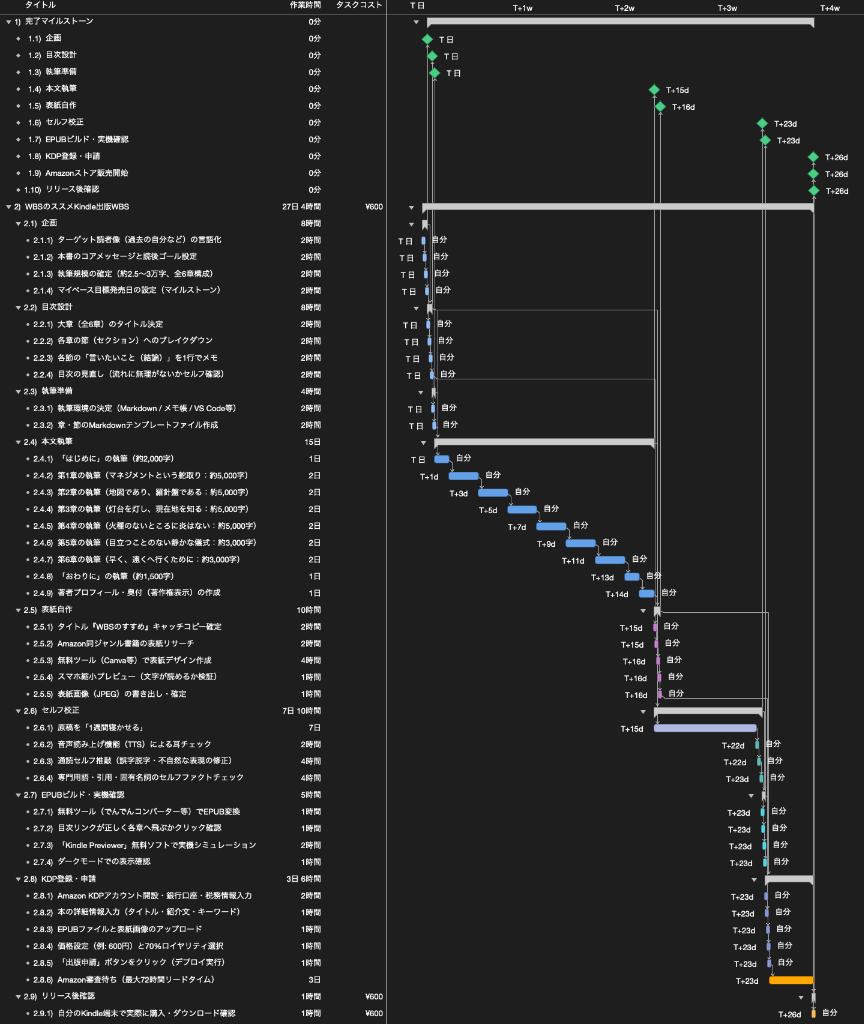Collapse the 2.3) 執筆準備 task group
This screenshot has width=864, height=1024.
(18, 392)
